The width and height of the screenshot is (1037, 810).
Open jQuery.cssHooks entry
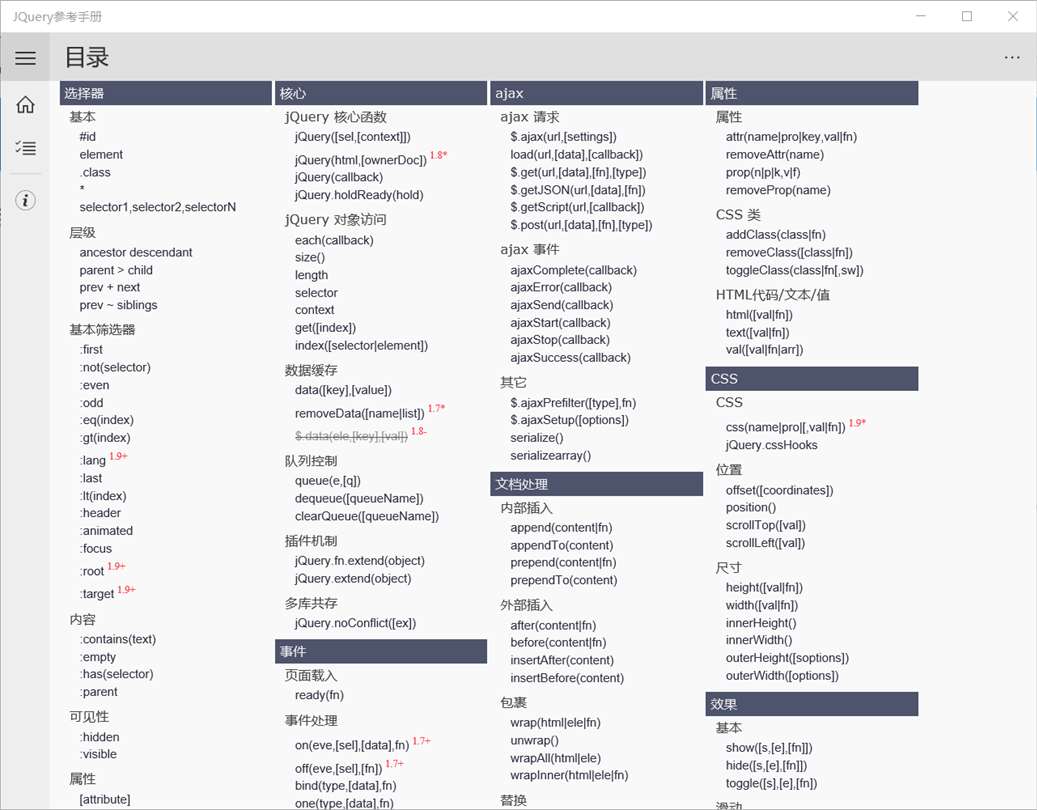tap(772, 445)
